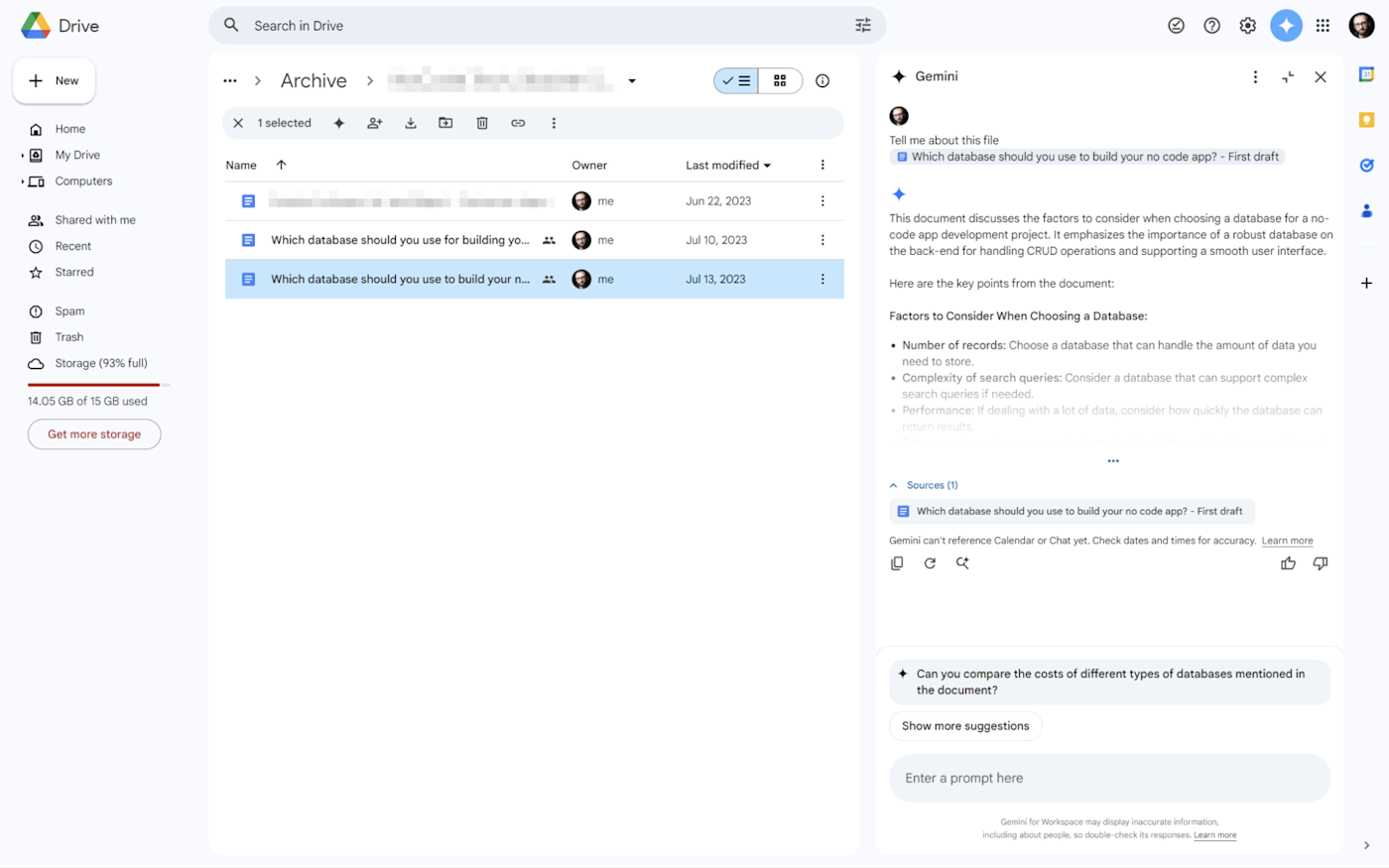Click the Enter a prompt here field

coord(1109,779)
